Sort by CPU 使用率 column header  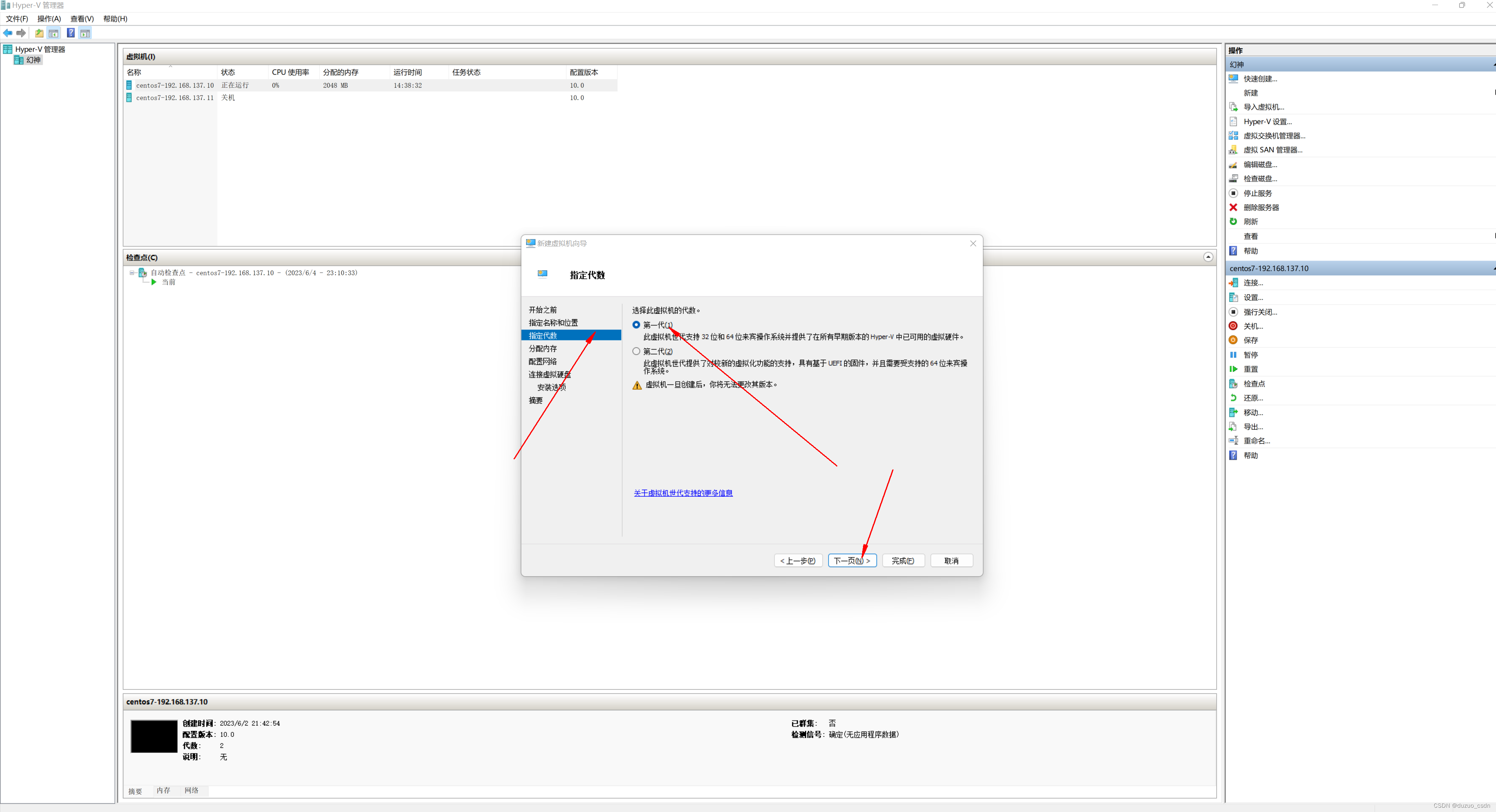294,72
